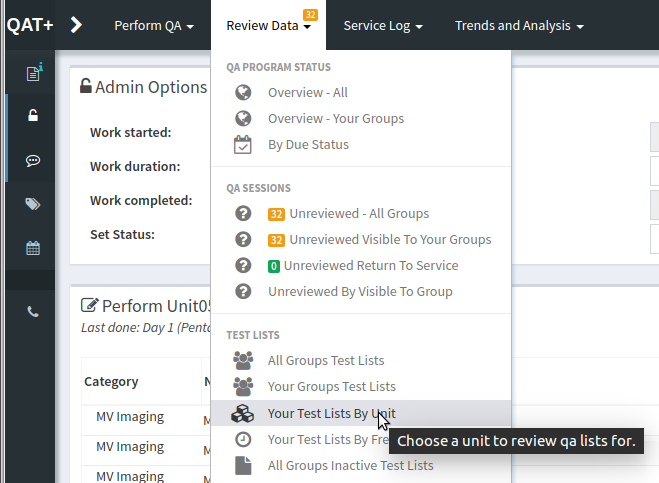Image resolution: width=659 pixels, height=483 pixels.
Task: Open Unreviewed - All Groups
Action: click(x=359, y=214)
